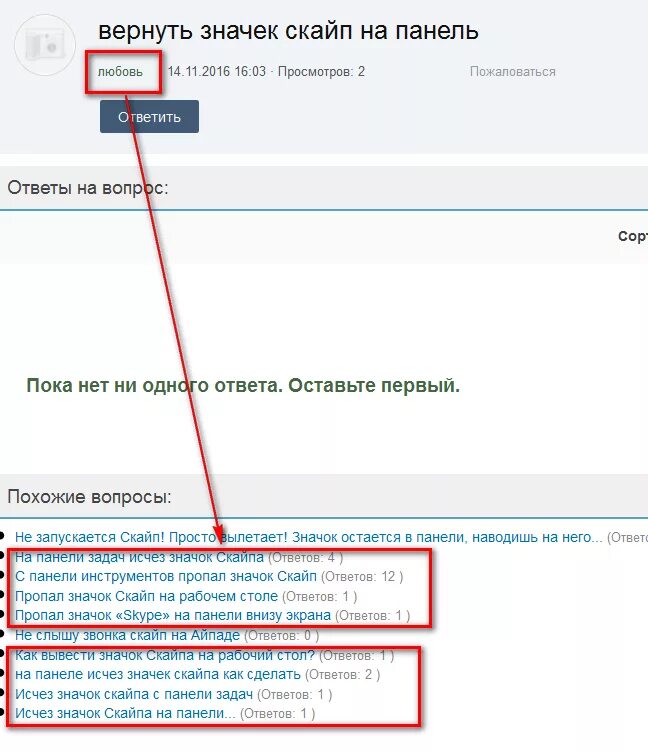This screenshot has height=752, width=648.
Task: Click '(Ответов: 12 )' answer count
Action: (x=362, y=576)
